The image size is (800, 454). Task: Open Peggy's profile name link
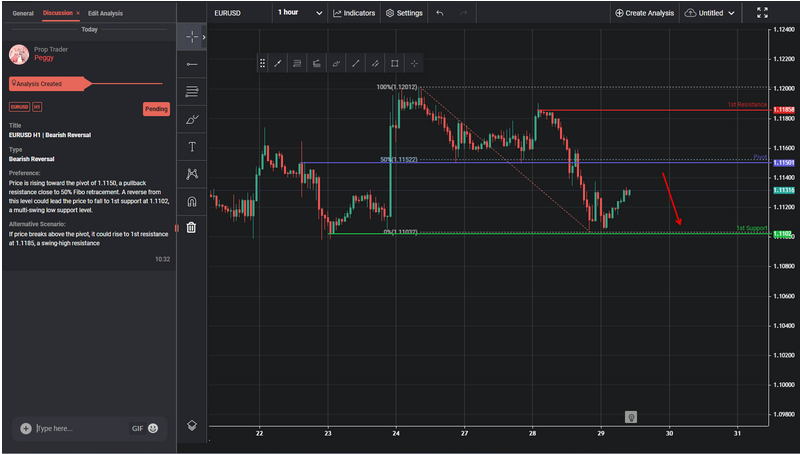pos(44,58)
